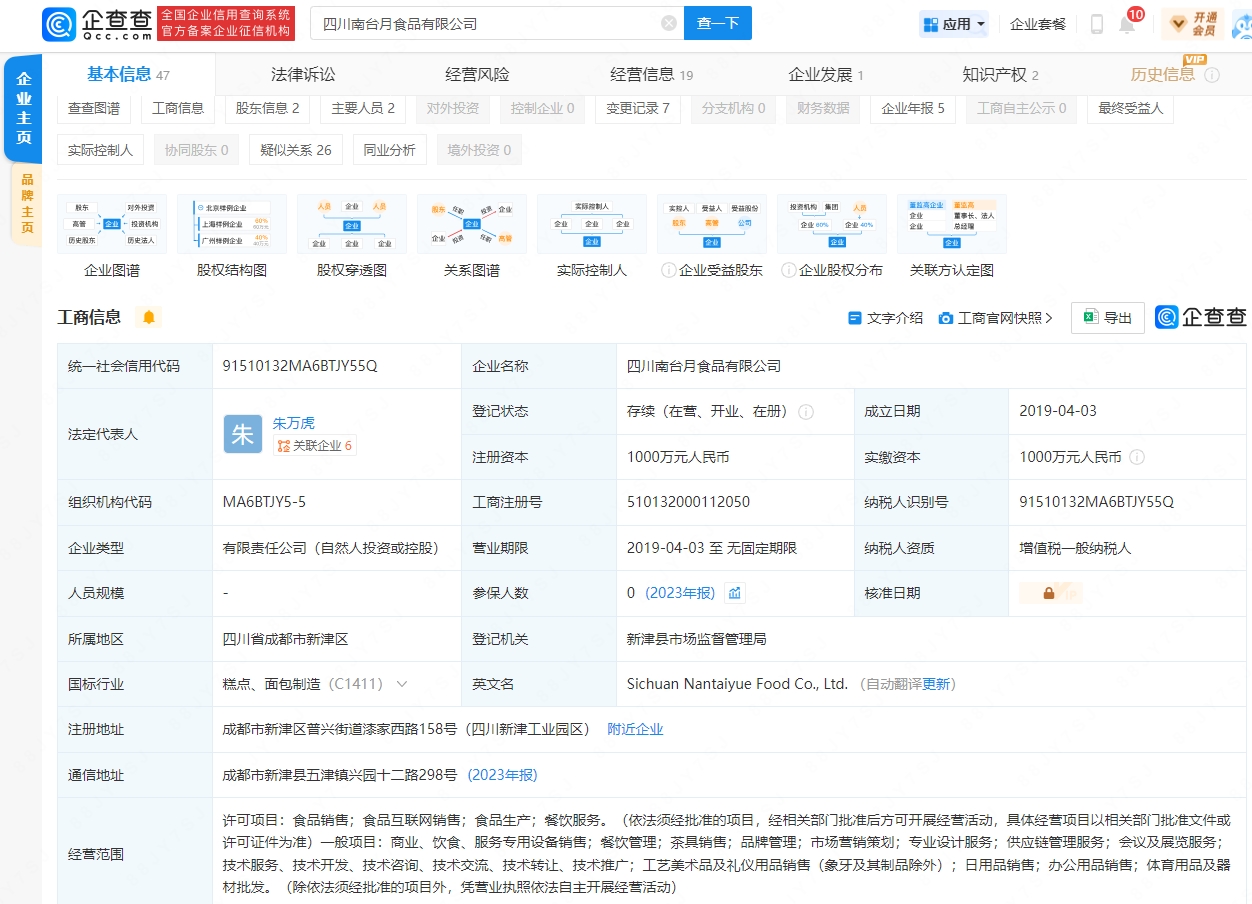Open 工商官网快照 snapshot

(x=996, y=318)
